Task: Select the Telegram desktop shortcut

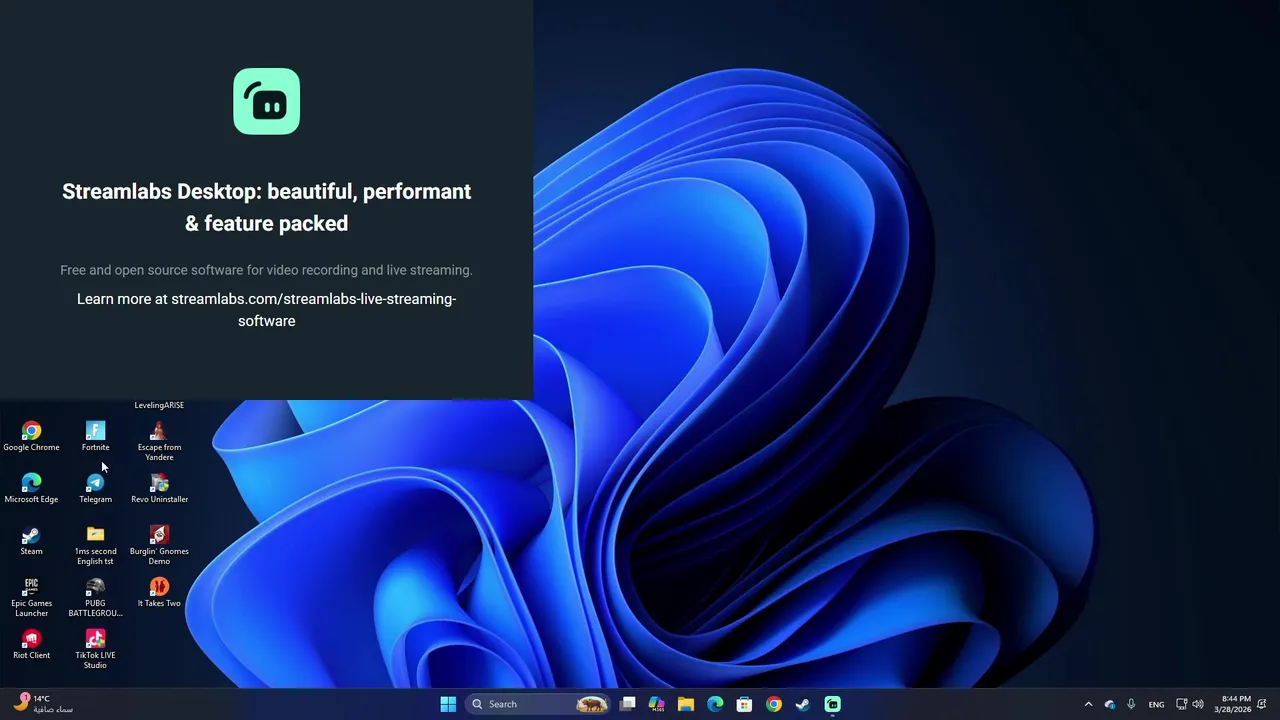Action: click(95, 489)
